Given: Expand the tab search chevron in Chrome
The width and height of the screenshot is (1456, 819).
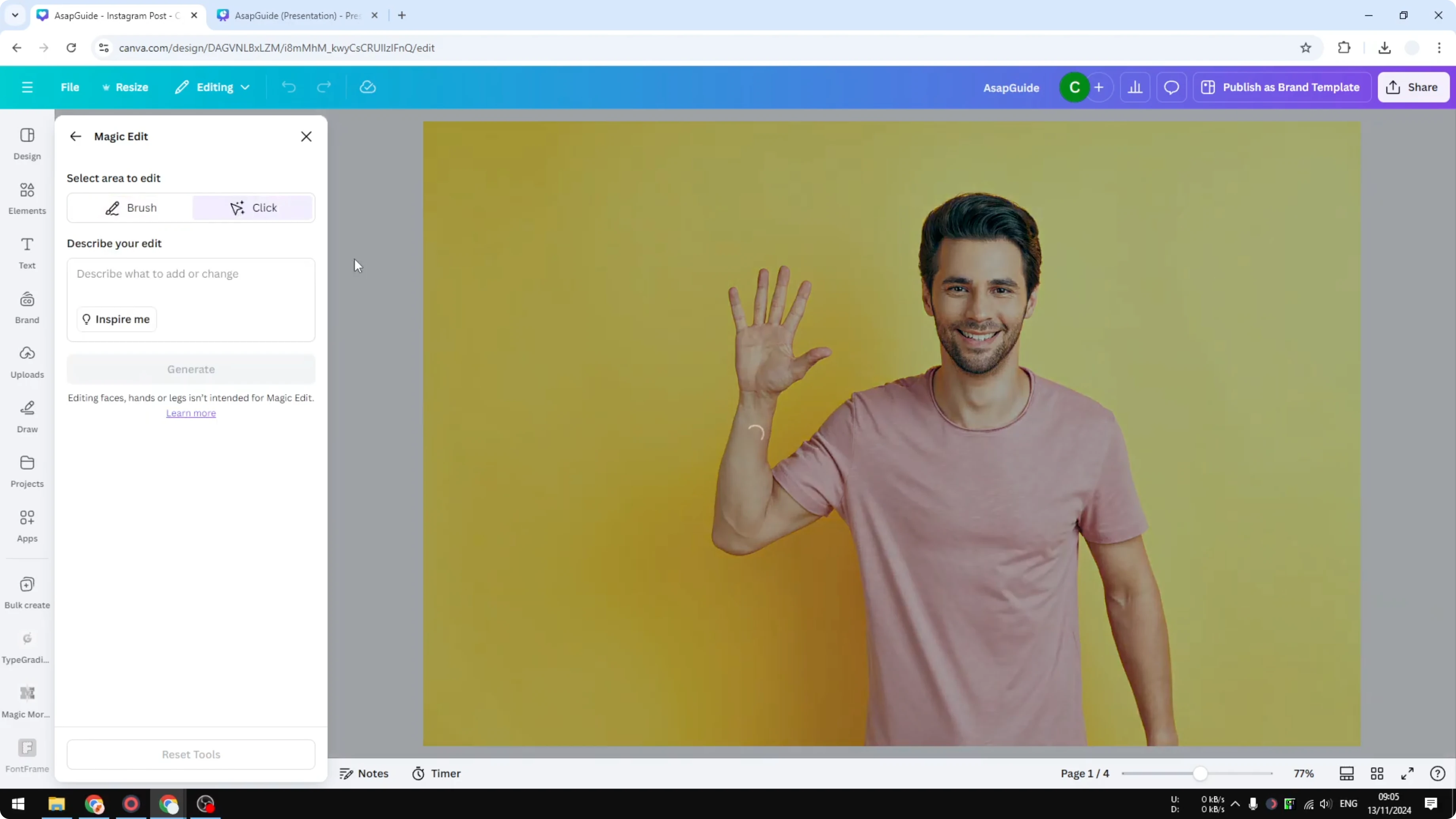Looking at the screenshot, I should point(15,15).
